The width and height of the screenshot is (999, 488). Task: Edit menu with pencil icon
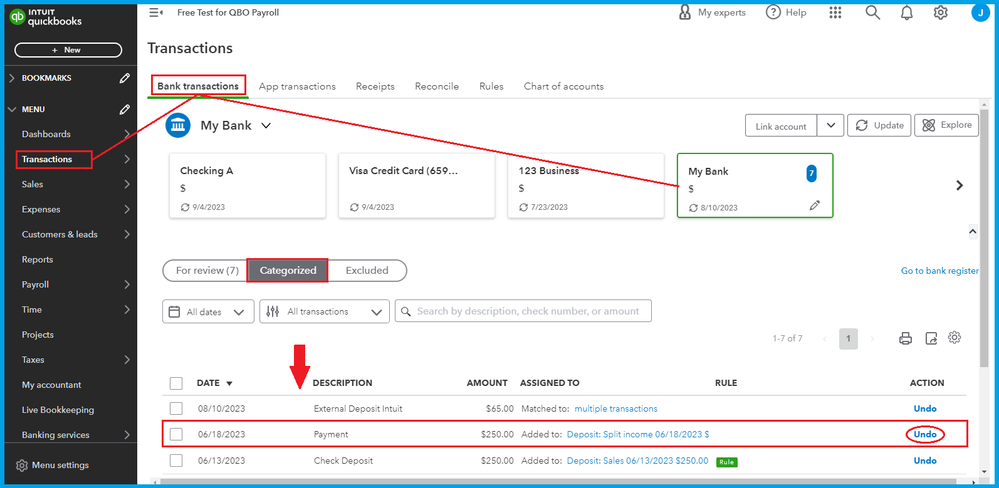pos(125,110)
